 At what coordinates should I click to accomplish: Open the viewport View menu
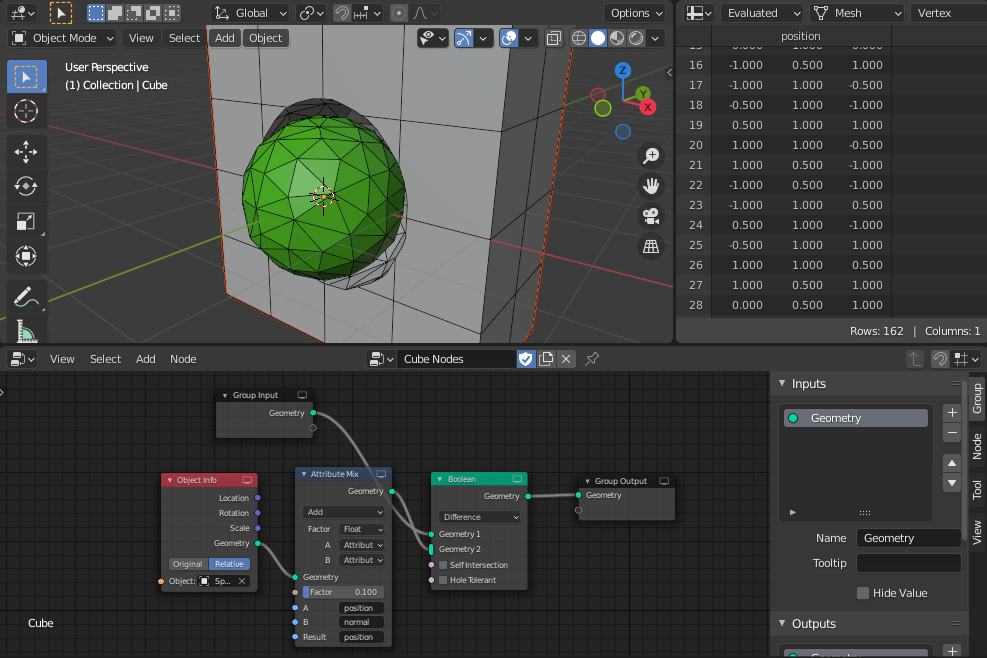point(141,38)
